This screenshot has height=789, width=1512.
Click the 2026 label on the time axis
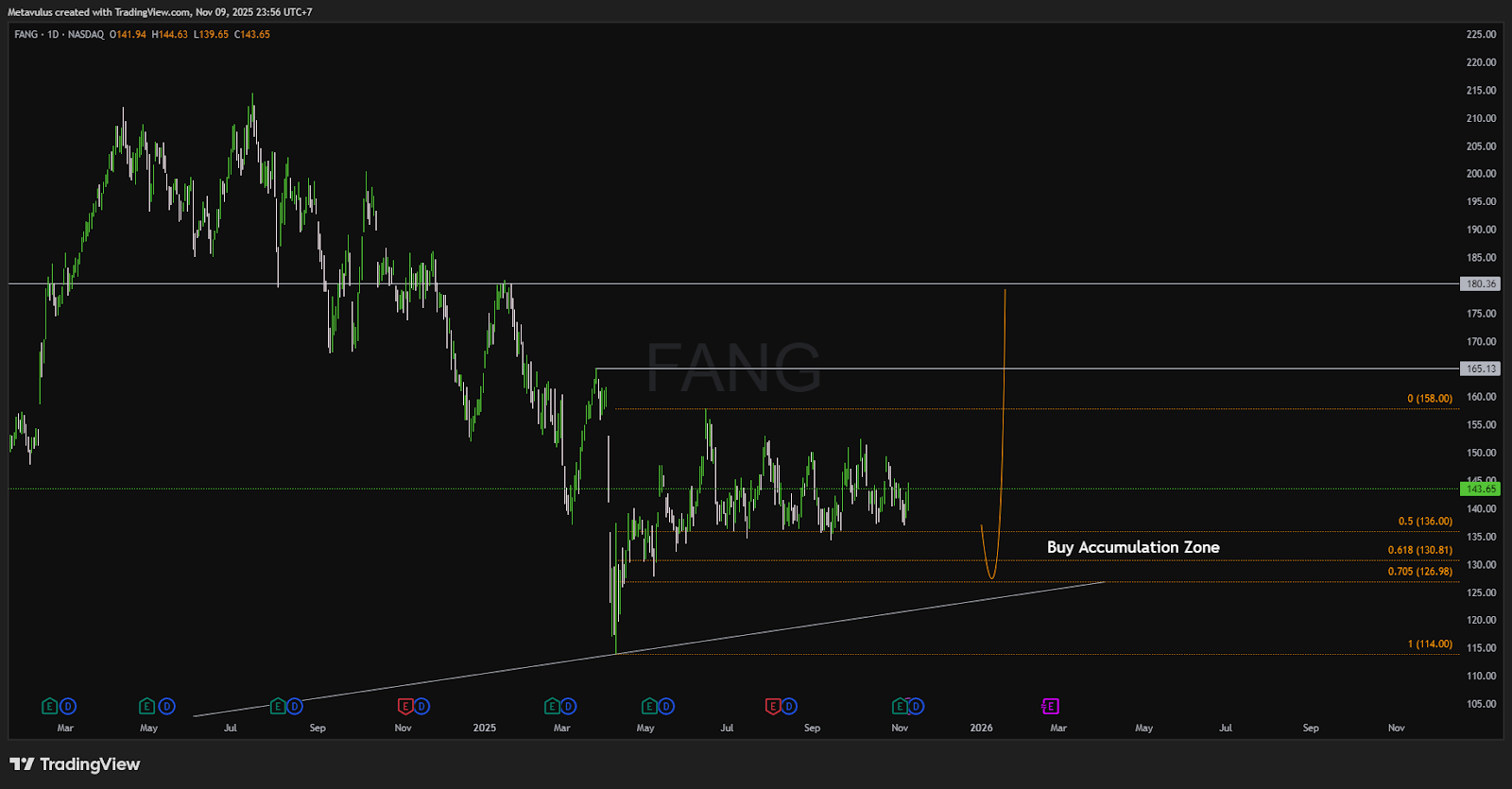[x=981, y=728]
